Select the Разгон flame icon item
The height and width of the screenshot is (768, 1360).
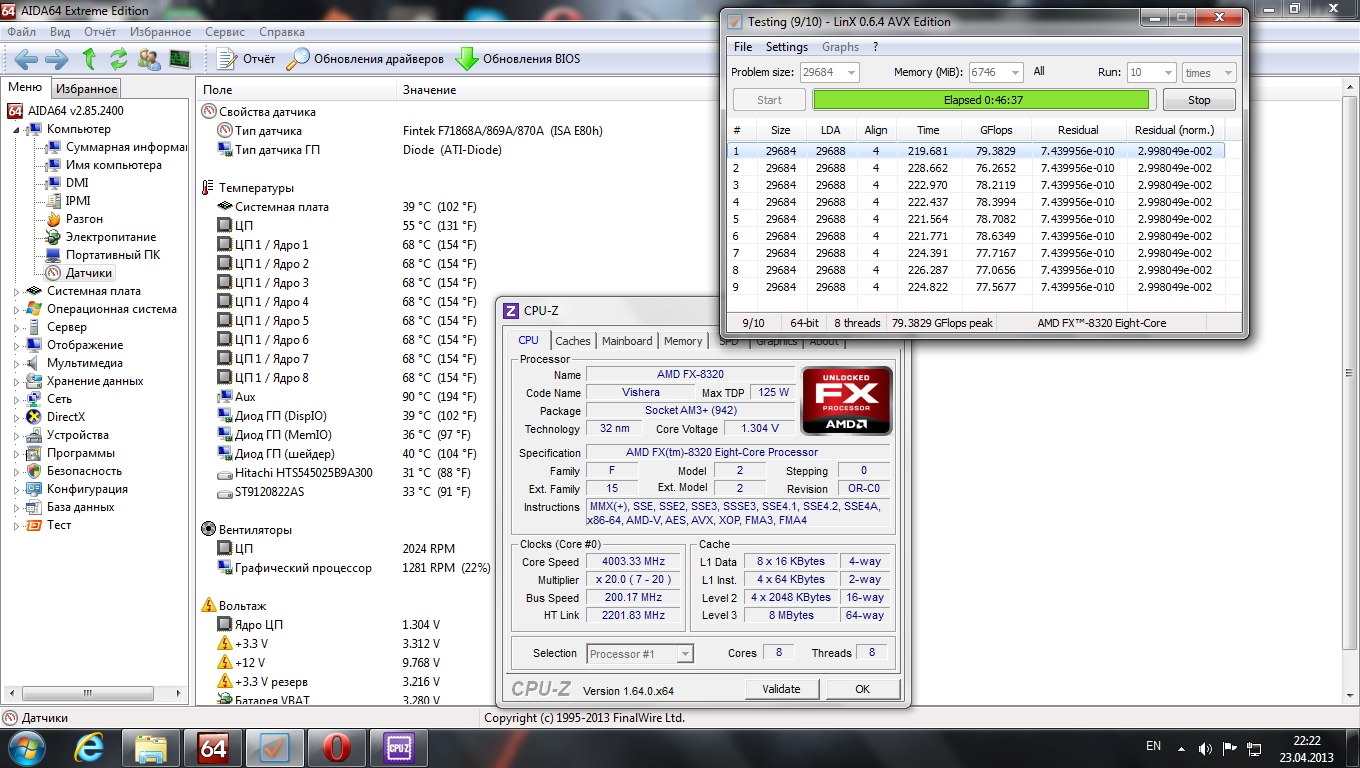74,219
